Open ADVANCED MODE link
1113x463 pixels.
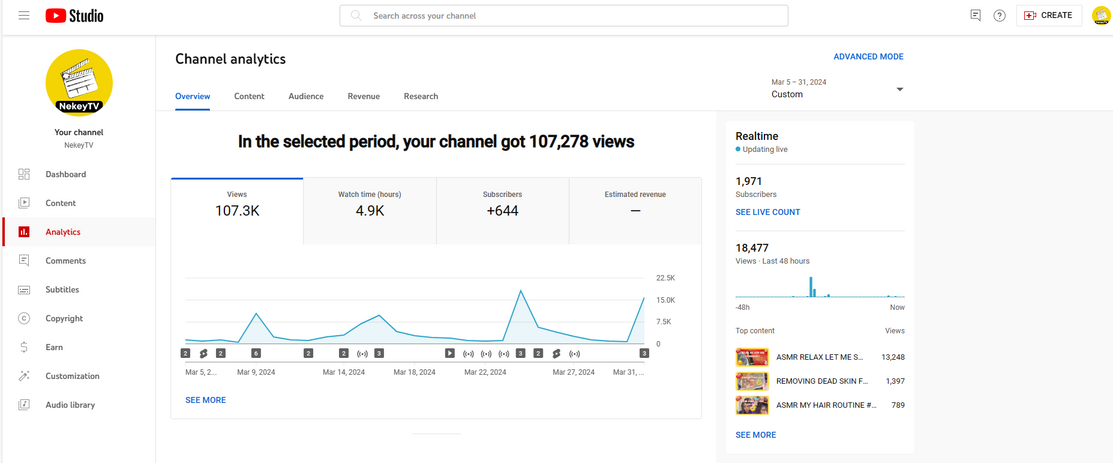pos(868,57)
